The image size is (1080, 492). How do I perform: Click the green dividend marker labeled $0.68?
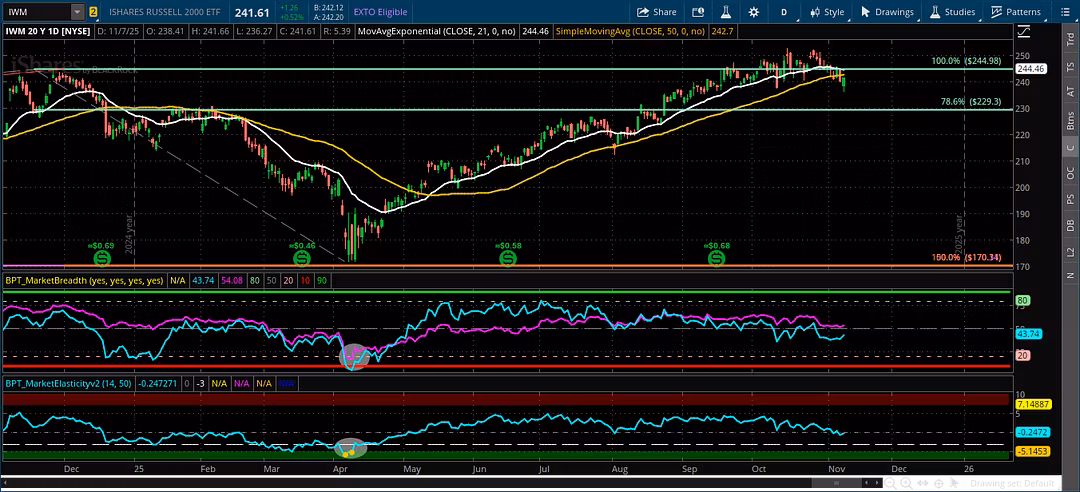click(x=717, y=258)
